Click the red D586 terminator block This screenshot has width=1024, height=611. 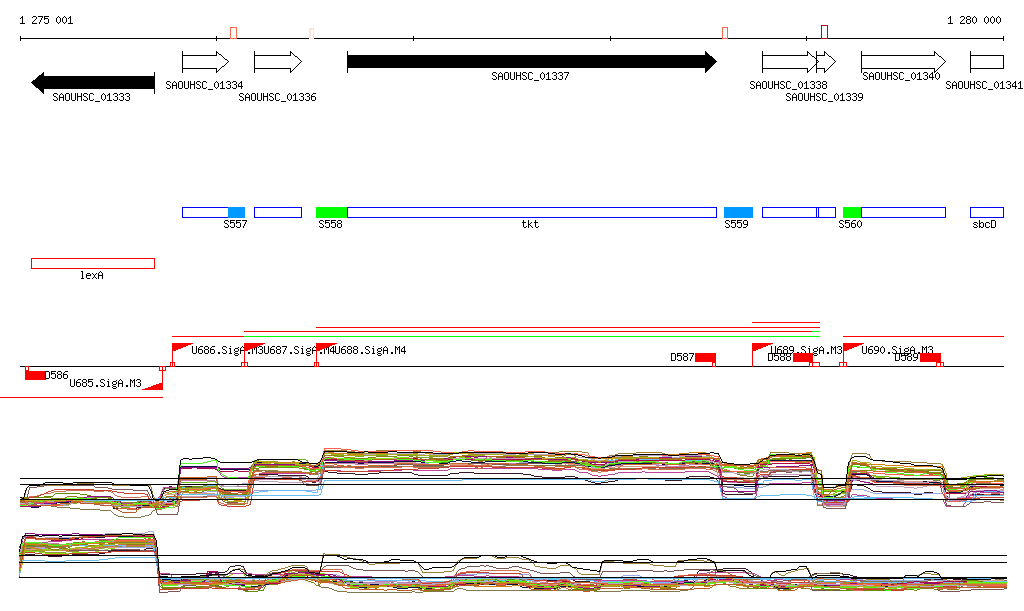35,375
